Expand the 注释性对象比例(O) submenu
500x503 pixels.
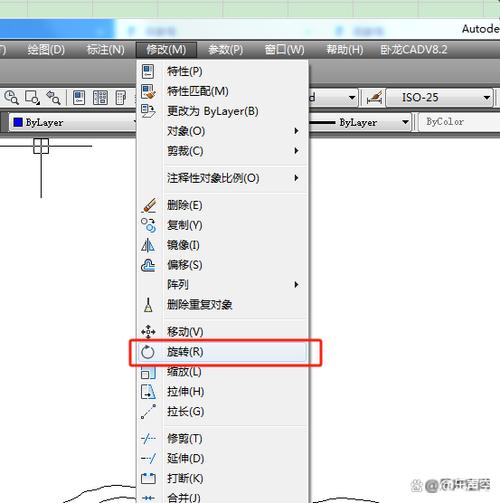click(x=296, y=178)
